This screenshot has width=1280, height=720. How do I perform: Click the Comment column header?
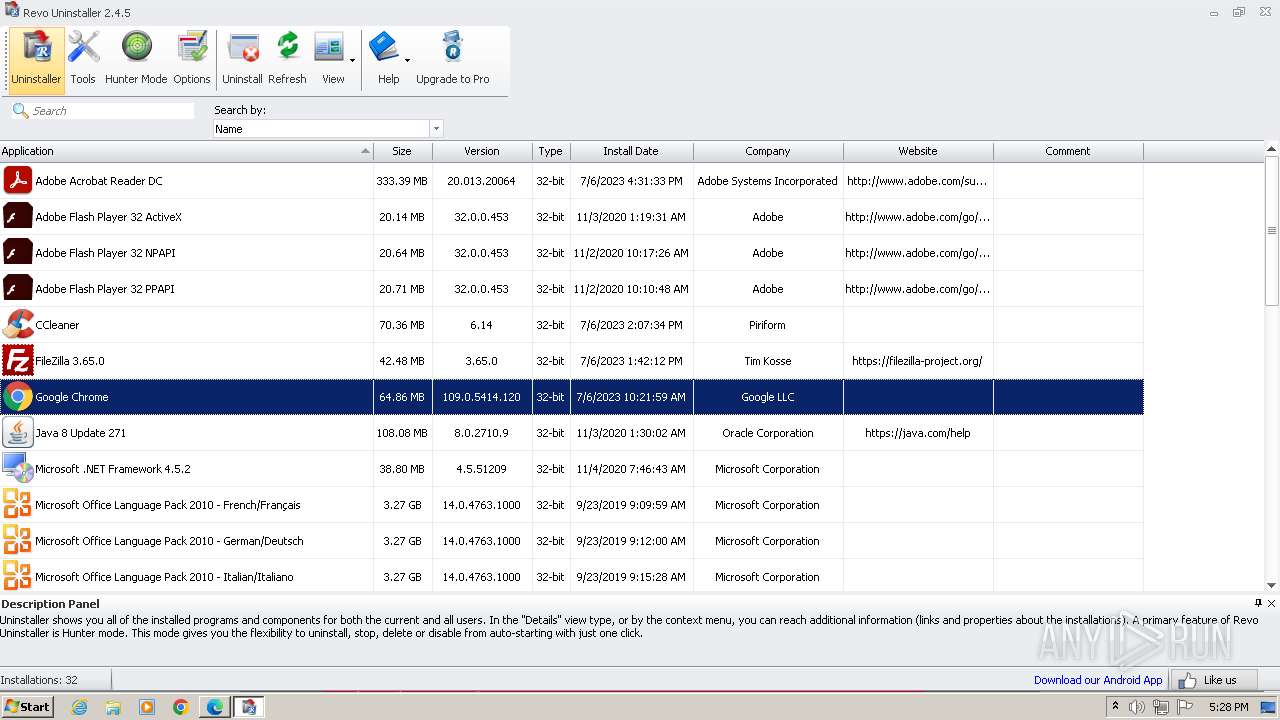click(x=1068, y=151)
